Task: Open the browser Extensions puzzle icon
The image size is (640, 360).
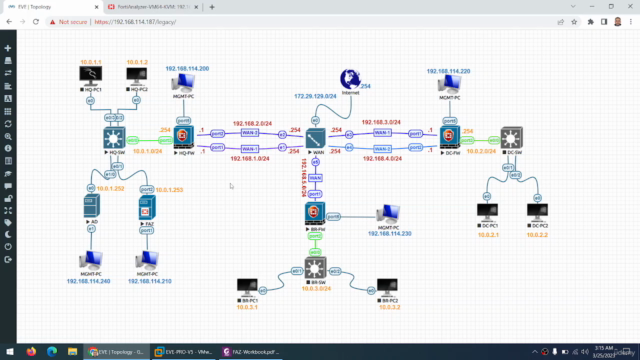Action: point(591,22)
